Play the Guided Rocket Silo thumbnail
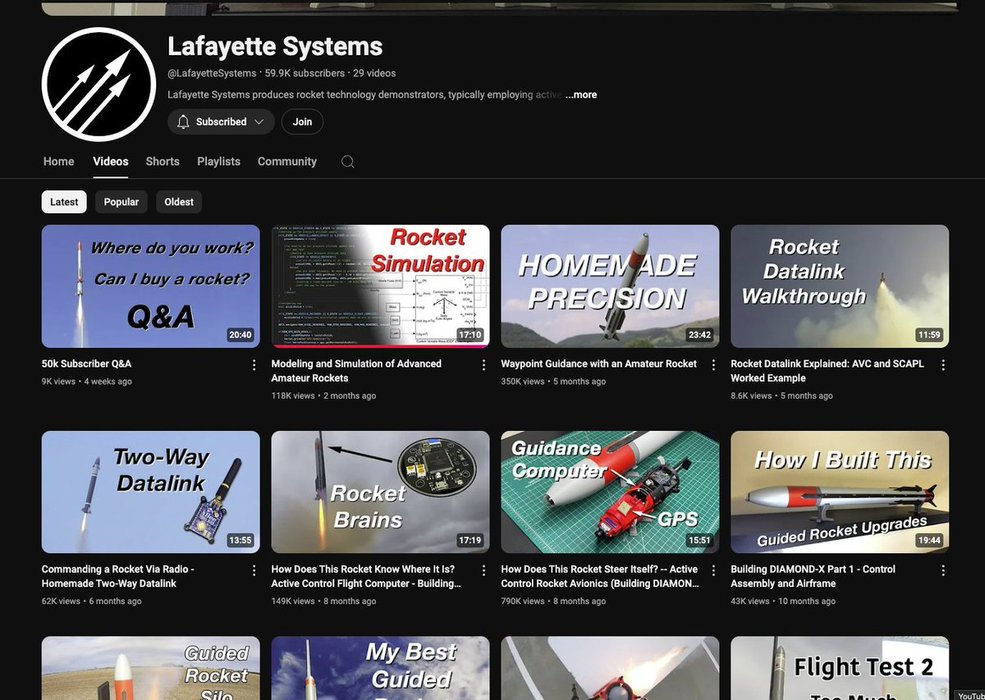Viewport: 985px width, 700px height. tap(151, 668)
